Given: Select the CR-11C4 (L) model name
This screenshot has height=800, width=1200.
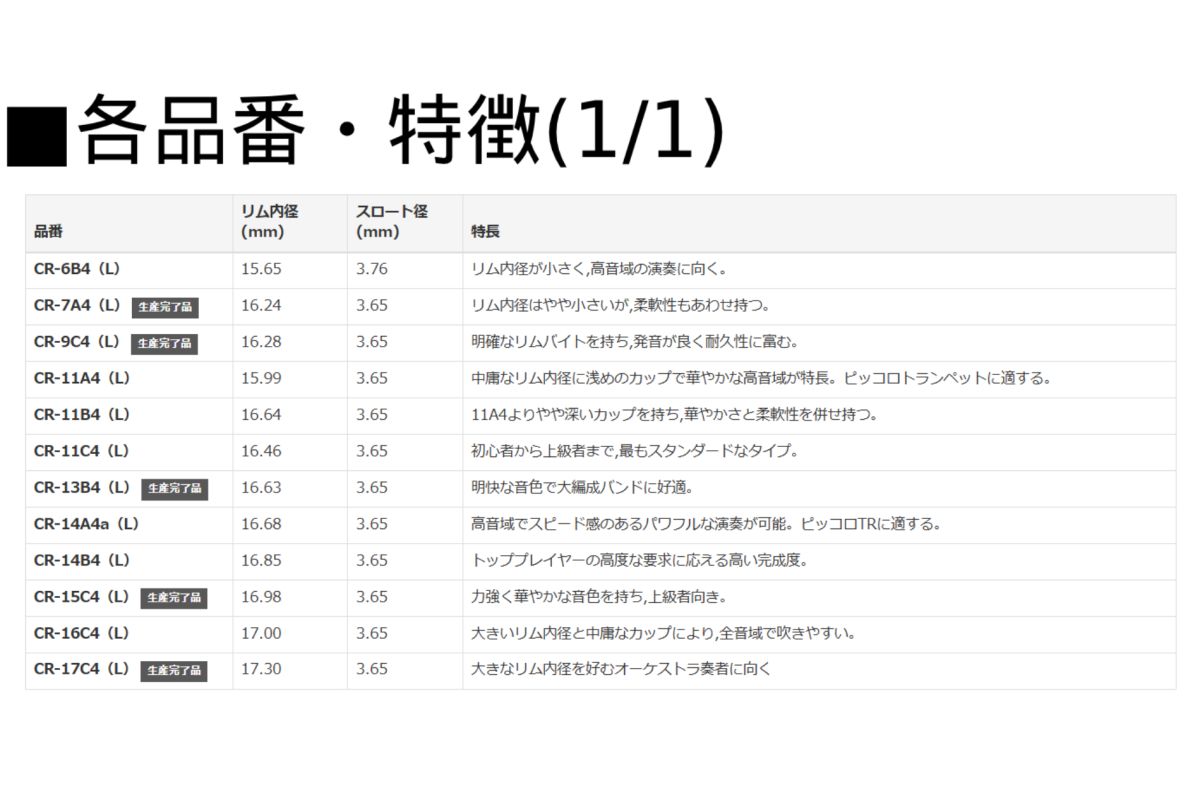Looking at the screenshot, I should (x=81, y=451).
